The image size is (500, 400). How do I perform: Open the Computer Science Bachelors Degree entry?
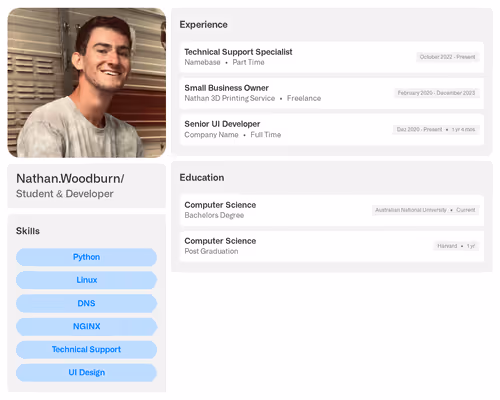[x=332, y=210]
